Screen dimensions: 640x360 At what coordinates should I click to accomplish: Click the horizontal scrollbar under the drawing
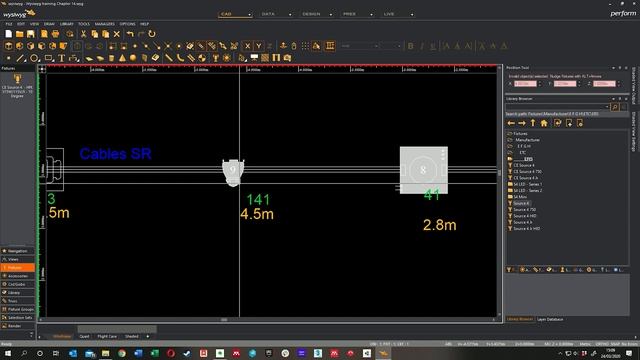click(x=269, y=320)
